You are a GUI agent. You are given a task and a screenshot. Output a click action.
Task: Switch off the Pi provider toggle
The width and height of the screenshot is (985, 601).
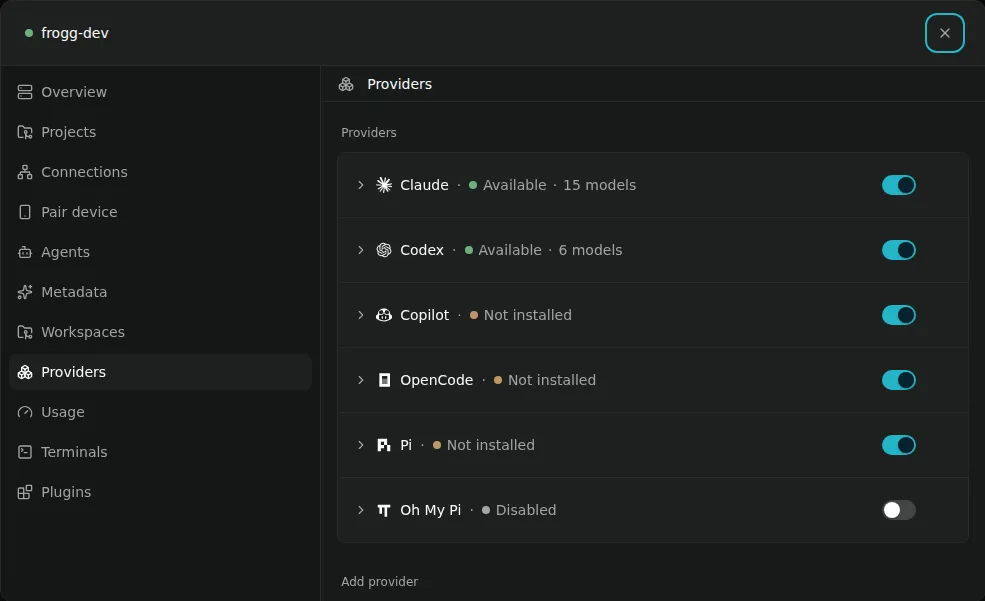(x=898, y=445)
